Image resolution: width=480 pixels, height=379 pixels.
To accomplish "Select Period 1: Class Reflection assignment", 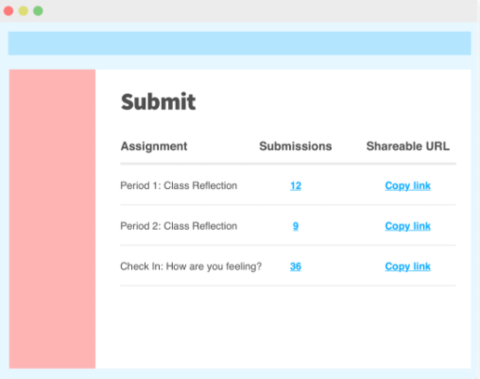I will tap(179, 185).
